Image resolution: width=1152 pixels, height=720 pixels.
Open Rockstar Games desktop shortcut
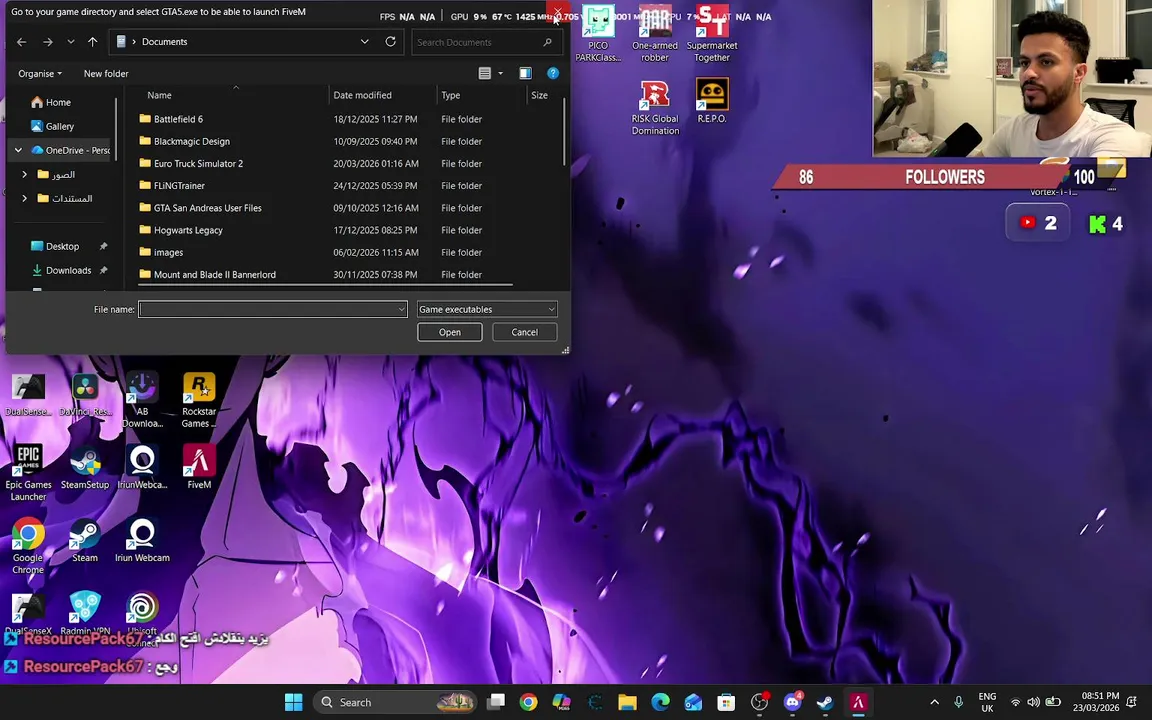[199, 400]
